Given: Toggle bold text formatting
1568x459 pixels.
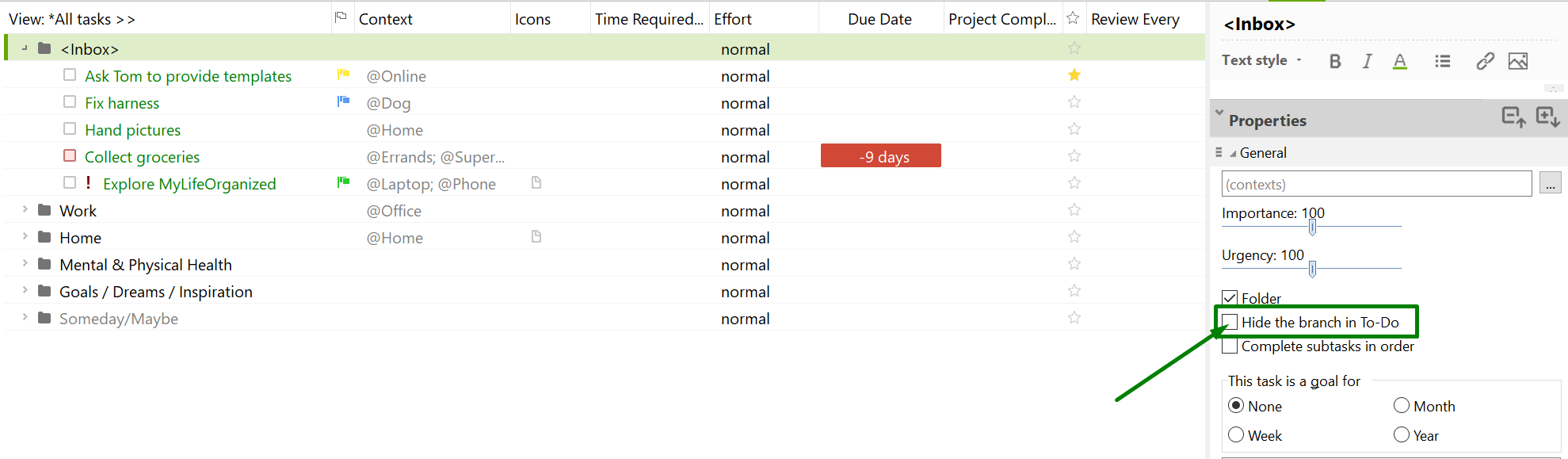Looking at the screenshot, I should pyautogui.click(x=1335, y=61).
